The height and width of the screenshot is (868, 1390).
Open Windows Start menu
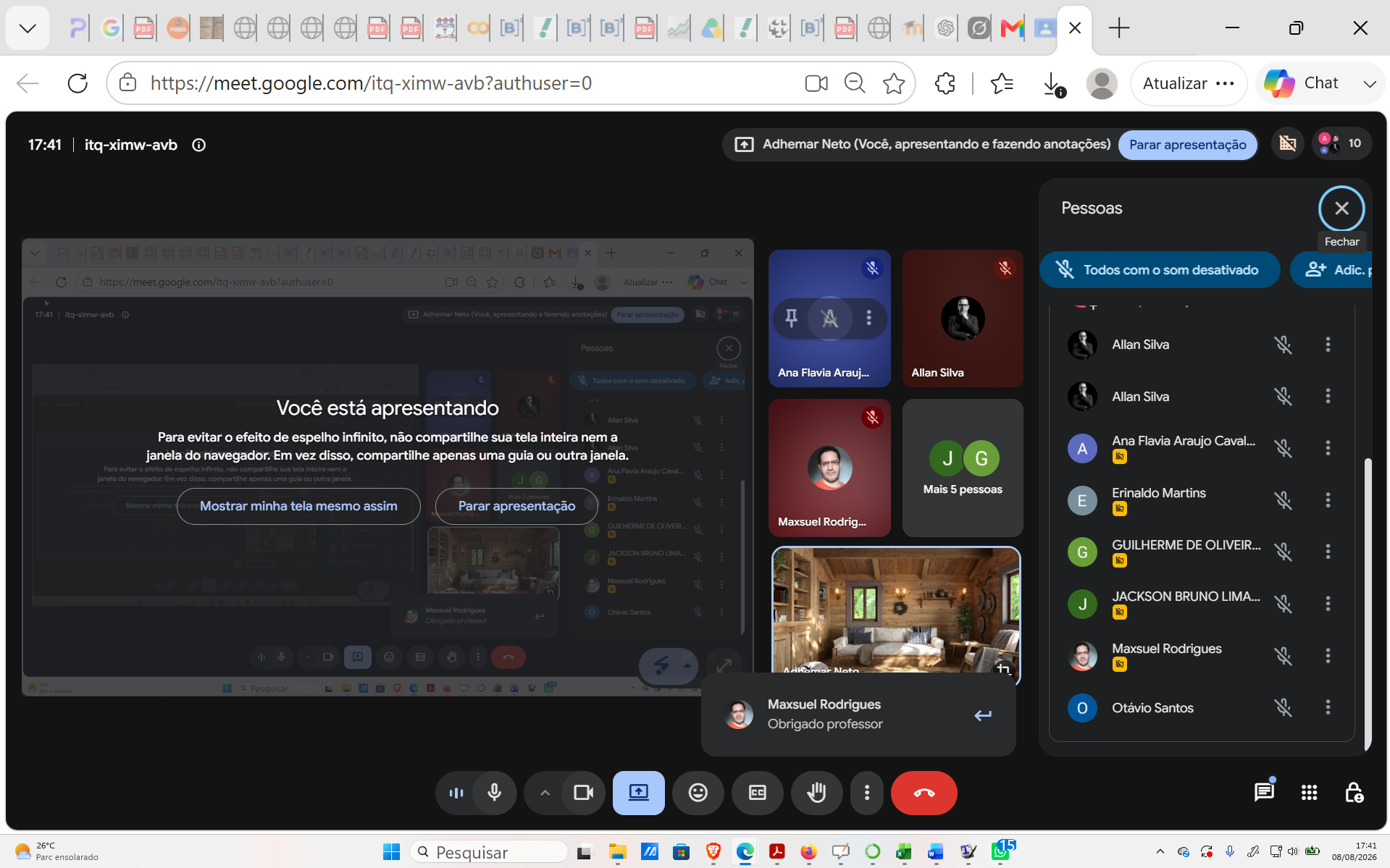coord(391,851)
